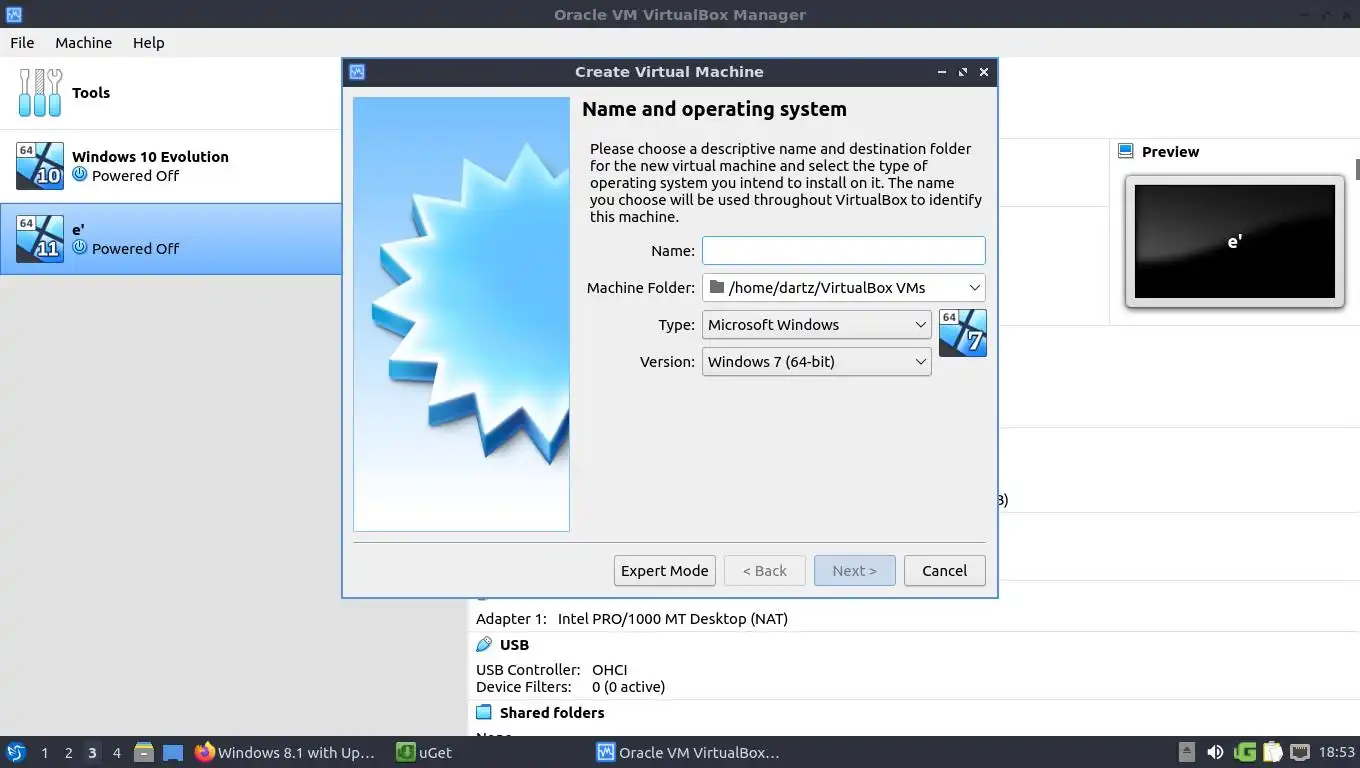The image size is (1360, 768).
Task: Click the e' preview thumbnail
Action: tap(1235, 241)
